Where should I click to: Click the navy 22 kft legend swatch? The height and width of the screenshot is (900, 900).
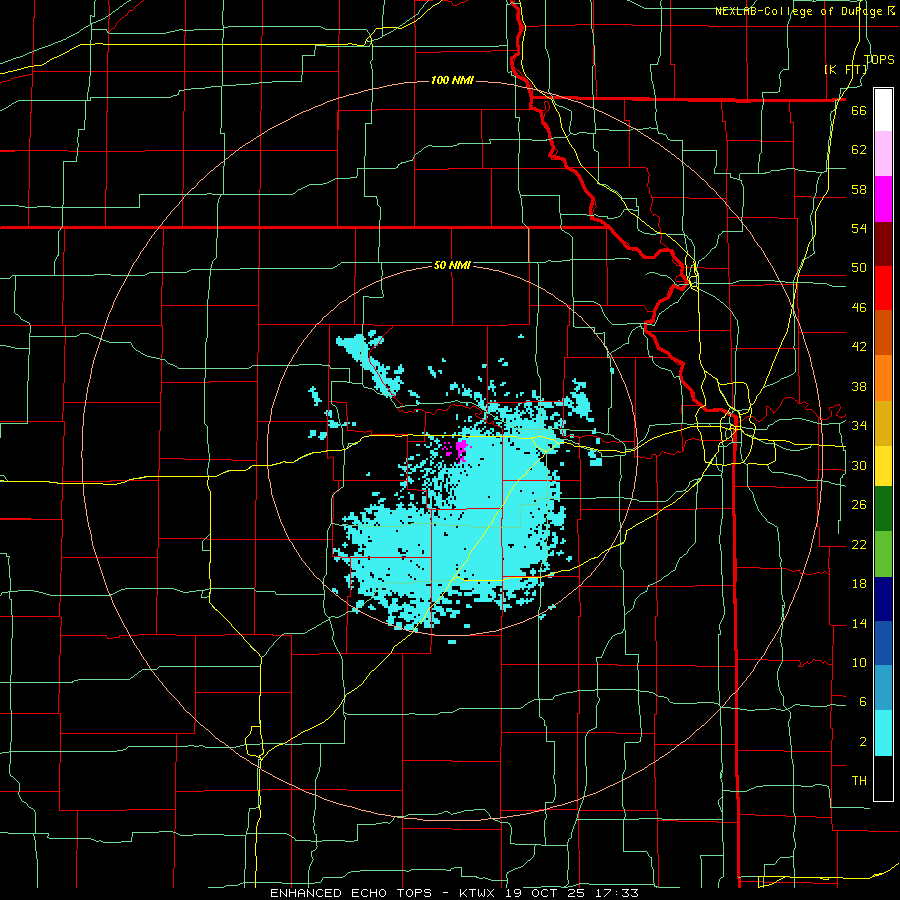pyautogui.click(x=883, y=599)
